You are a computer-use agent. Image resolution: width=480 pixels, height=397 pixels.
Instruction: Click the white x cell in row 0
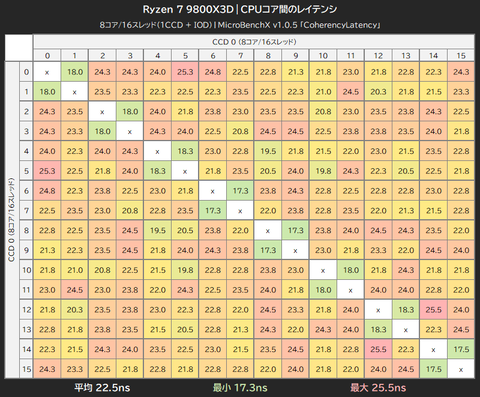click(47, 72)
